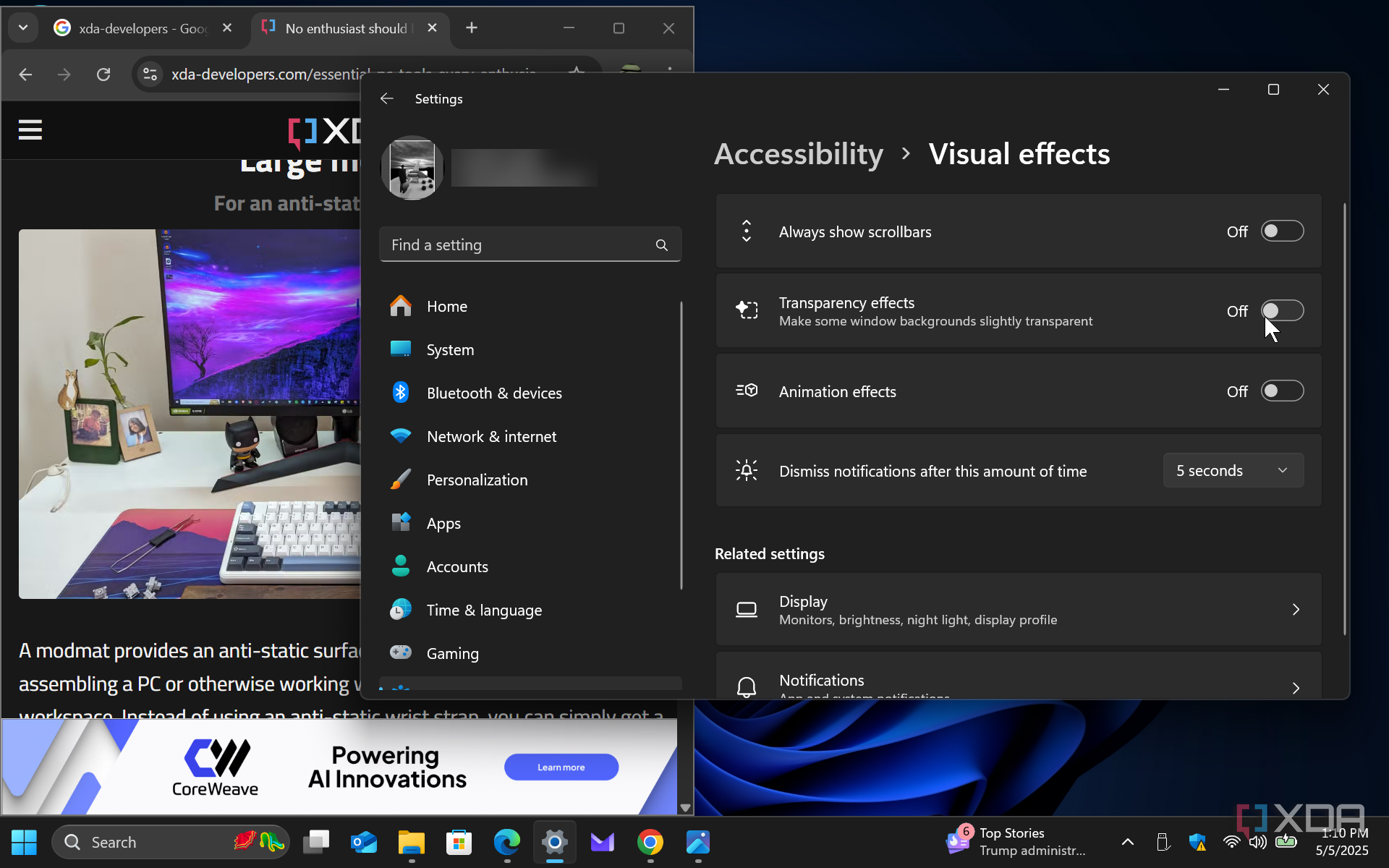1389x868 pixels.
Task: Open the Chrome tab search dropdown arrow
Action: 23,28
